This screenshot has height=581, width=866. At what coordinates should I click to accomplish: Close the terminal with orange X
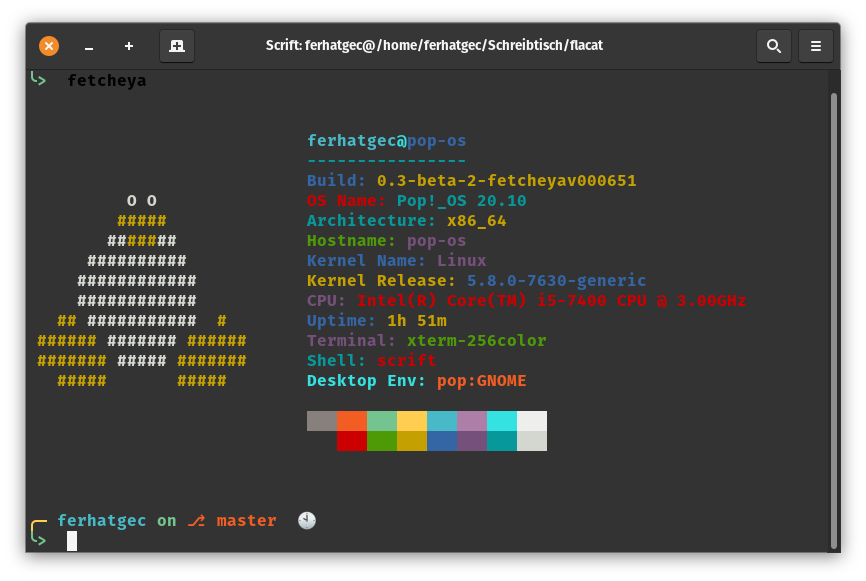tap(49, 46)
